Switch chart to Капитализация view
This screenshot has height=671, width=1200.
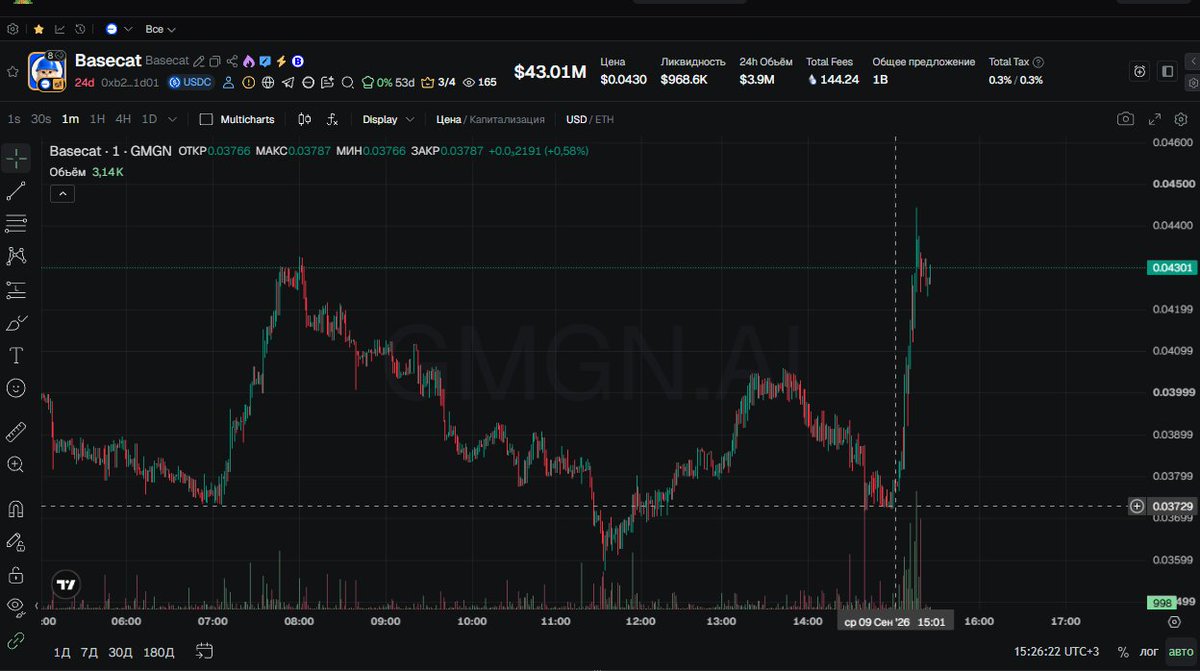click(x=506, y=119)
